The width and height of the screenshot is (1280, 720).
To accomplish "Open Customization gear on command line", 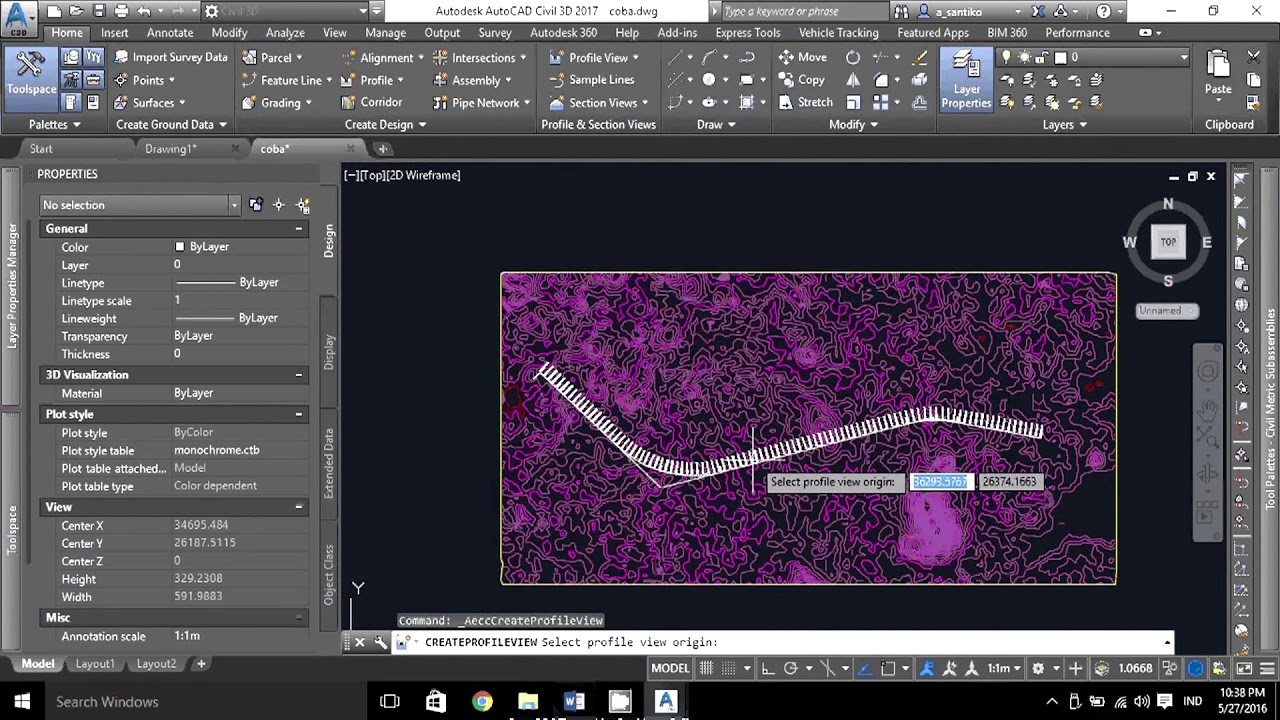I will tap(381, 642).
